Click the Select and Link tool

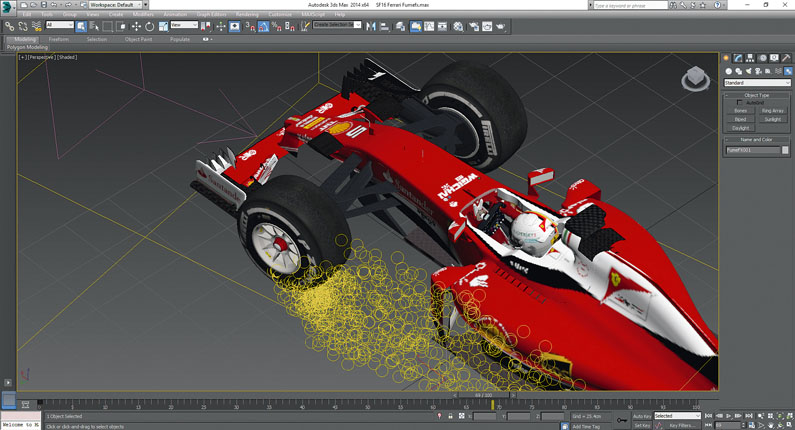point(10,26)
